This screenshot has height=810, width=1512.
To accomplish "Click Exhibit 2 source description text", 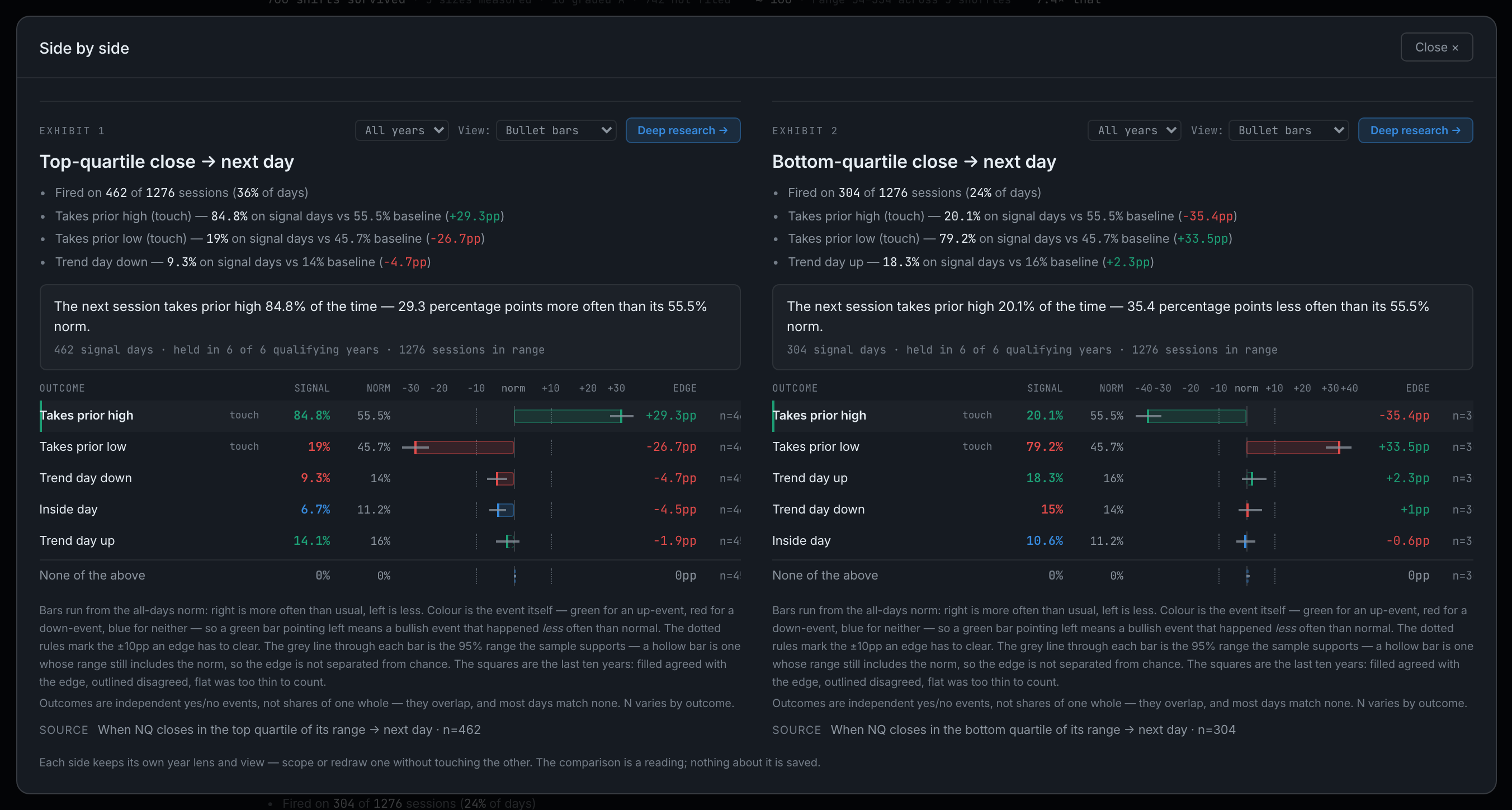I will [x=1033, y=730].
